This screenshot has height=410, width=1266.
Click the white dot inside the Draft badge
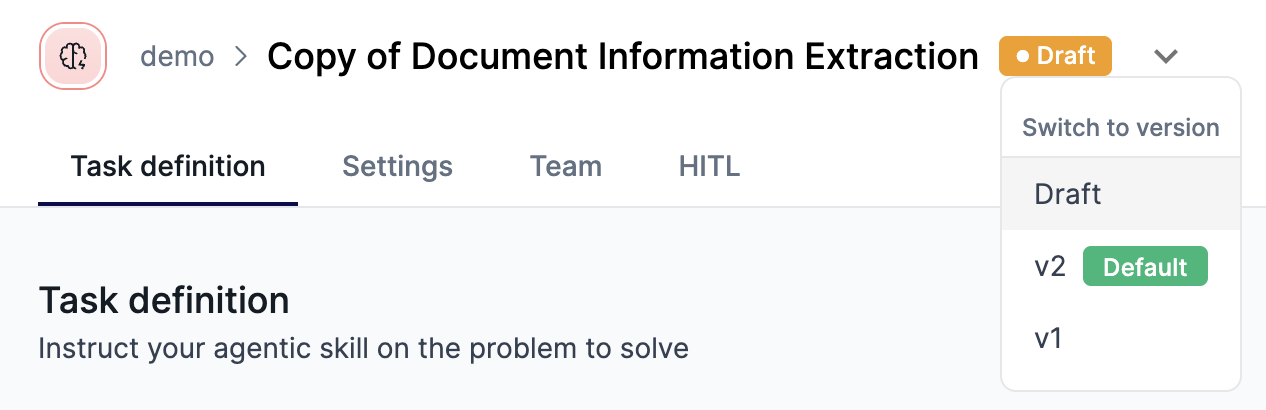pyautogui.click(x=1022, y=57)
